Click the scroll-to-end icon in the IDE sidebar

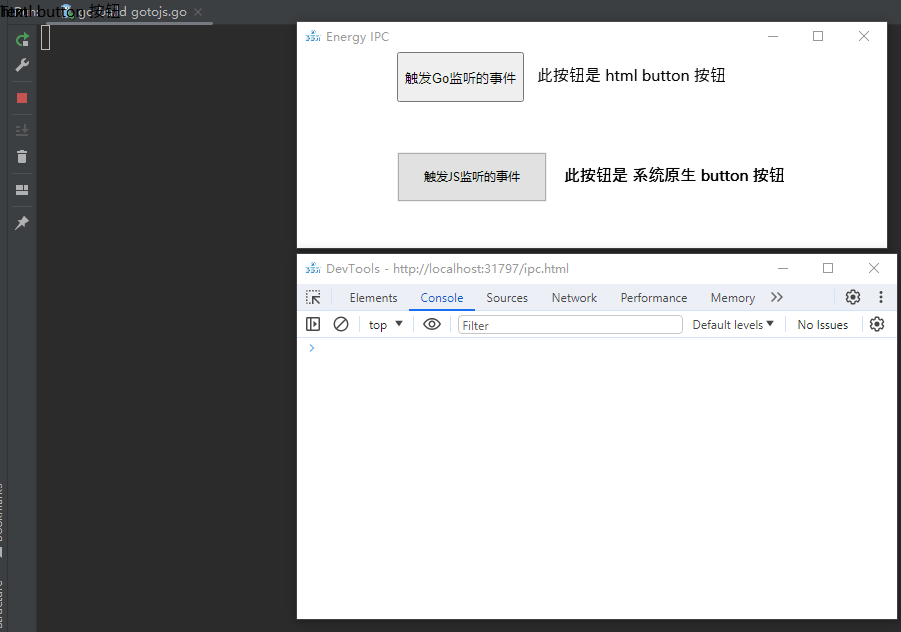click(22, 130)
